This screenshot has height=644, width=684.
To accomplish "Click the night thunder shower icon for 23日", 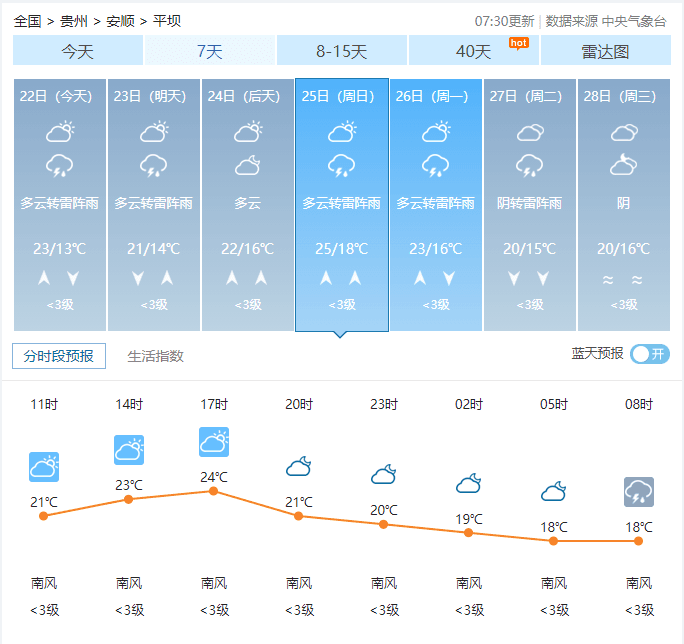I will 154,165.
